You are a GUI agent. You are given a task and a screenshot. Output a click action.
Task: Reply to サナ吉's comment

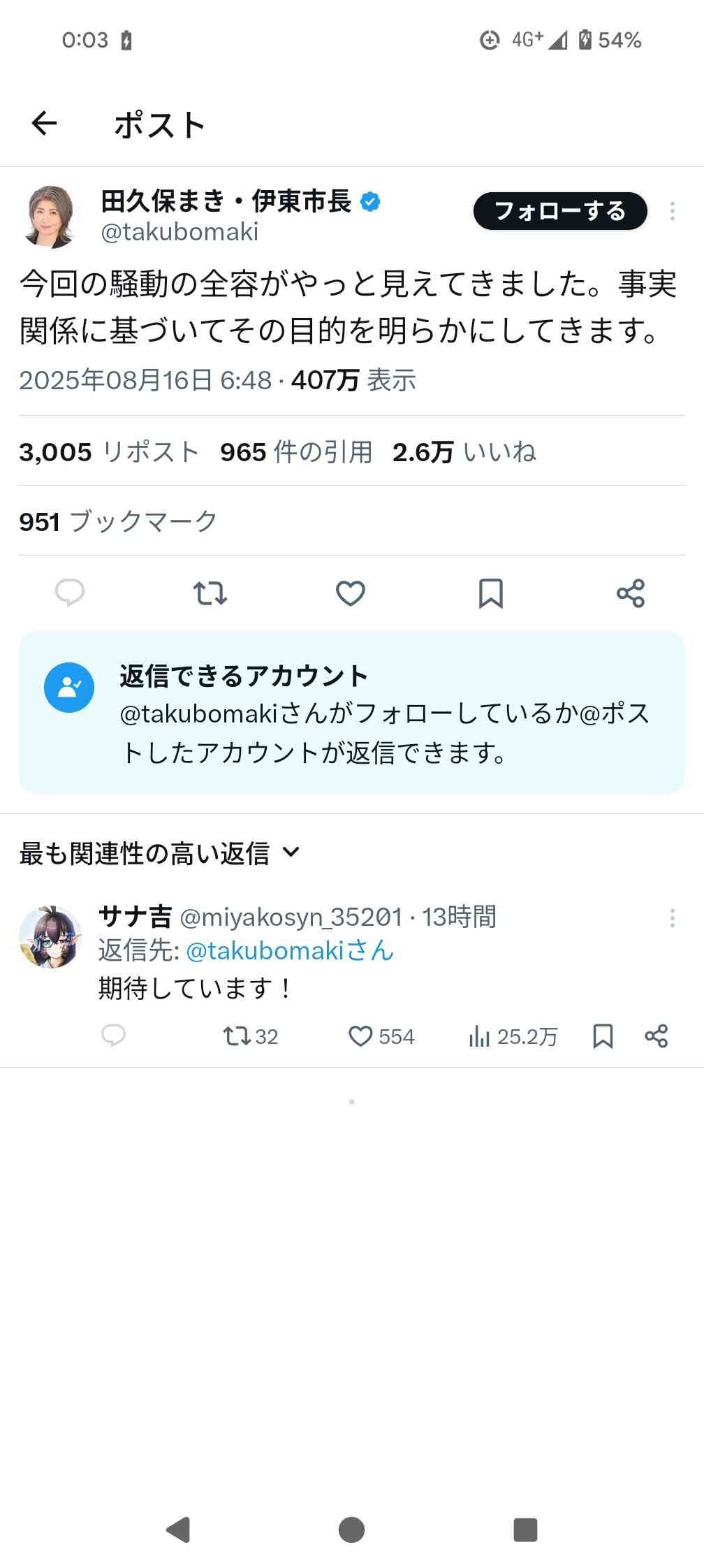click(x=114, y=1036)
